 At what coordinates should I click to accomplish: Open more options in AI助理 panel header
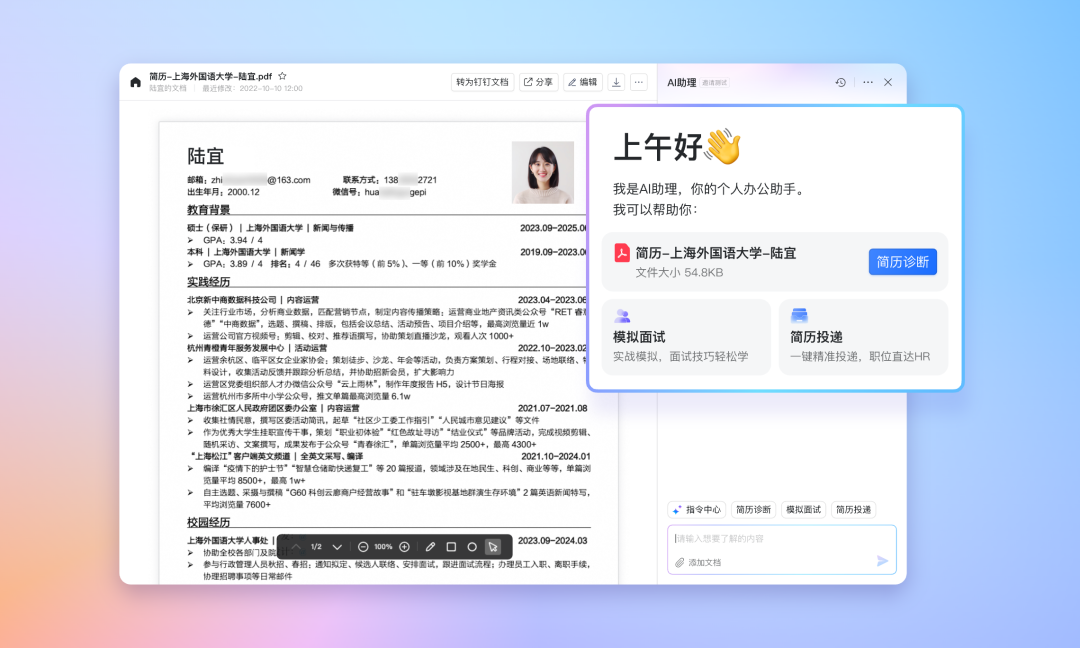click(867, 82)
